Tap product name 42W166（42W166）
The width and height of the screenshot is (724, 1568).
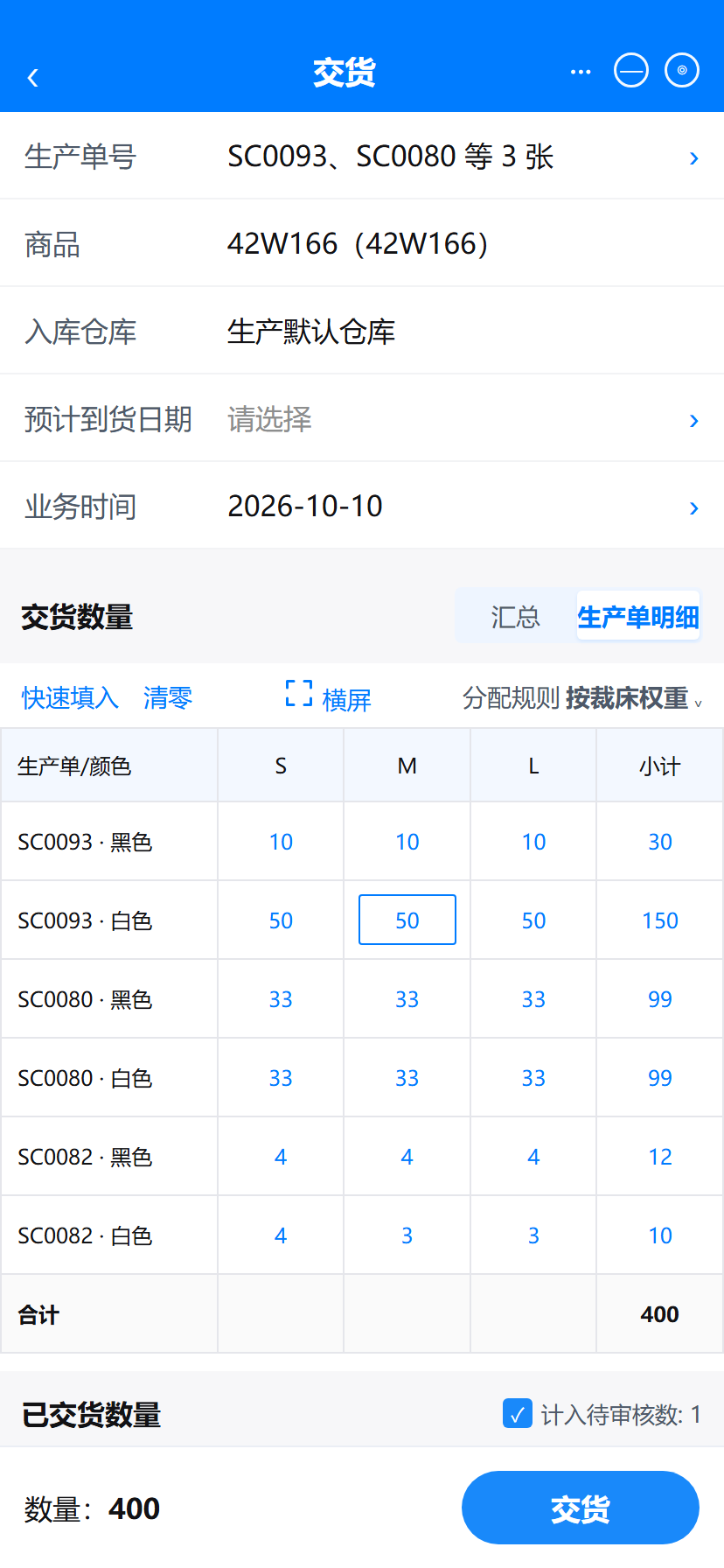(358, 243)
